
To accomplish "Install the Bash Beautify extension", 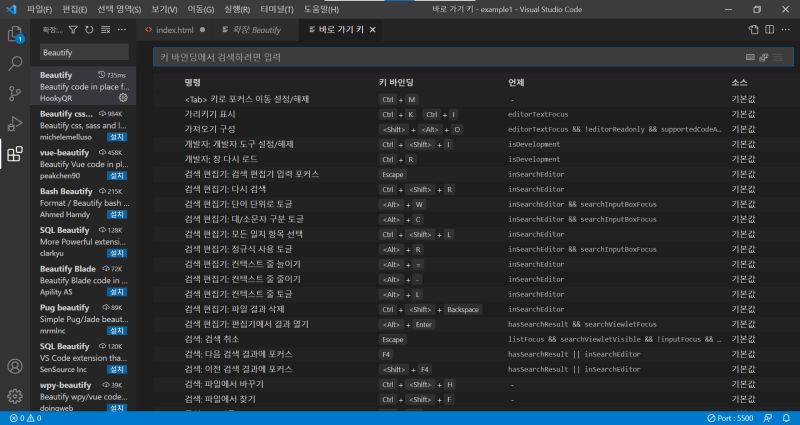I will coord(117,214).
